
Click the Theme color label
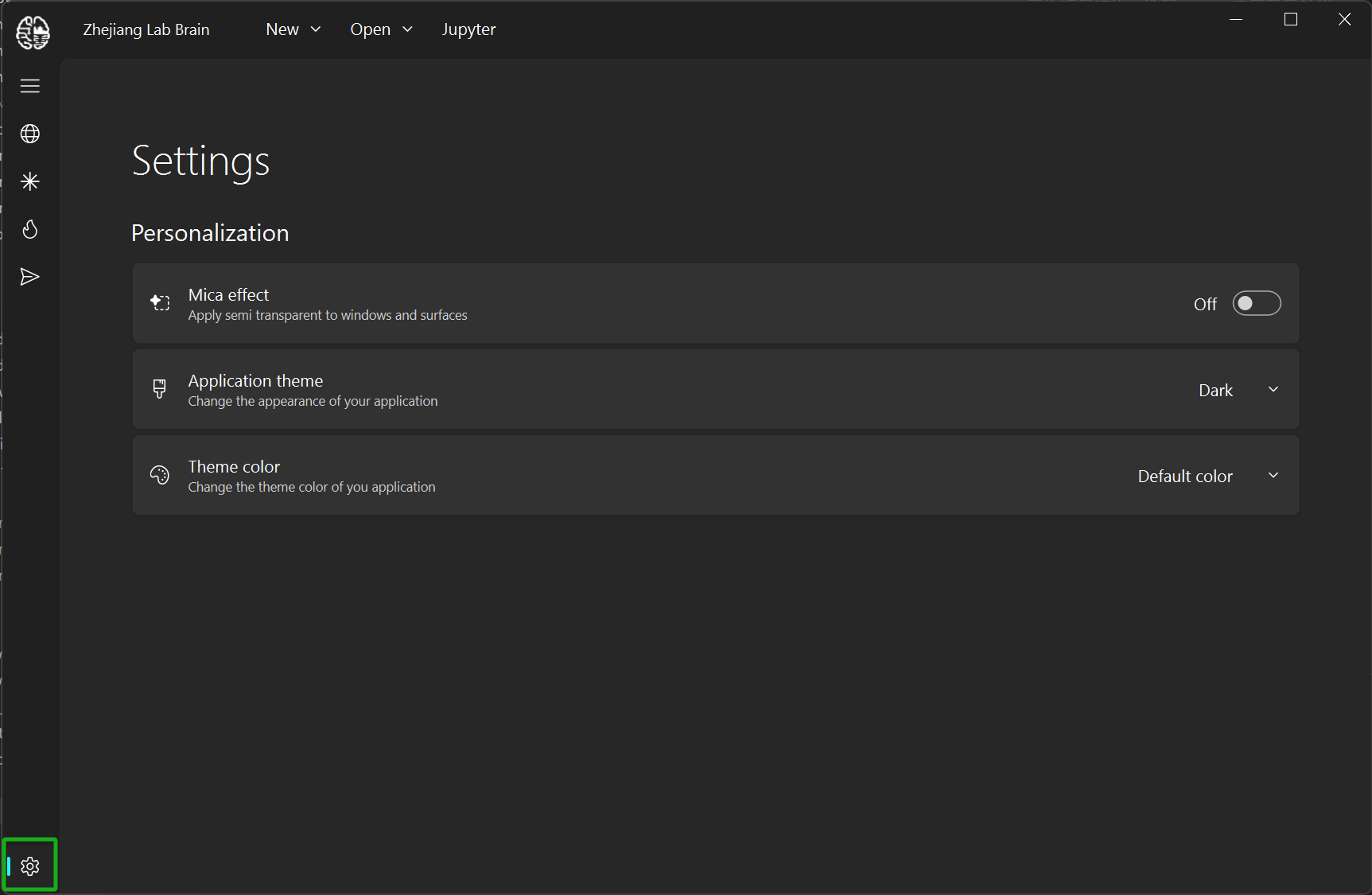click(x=234, y=466)
